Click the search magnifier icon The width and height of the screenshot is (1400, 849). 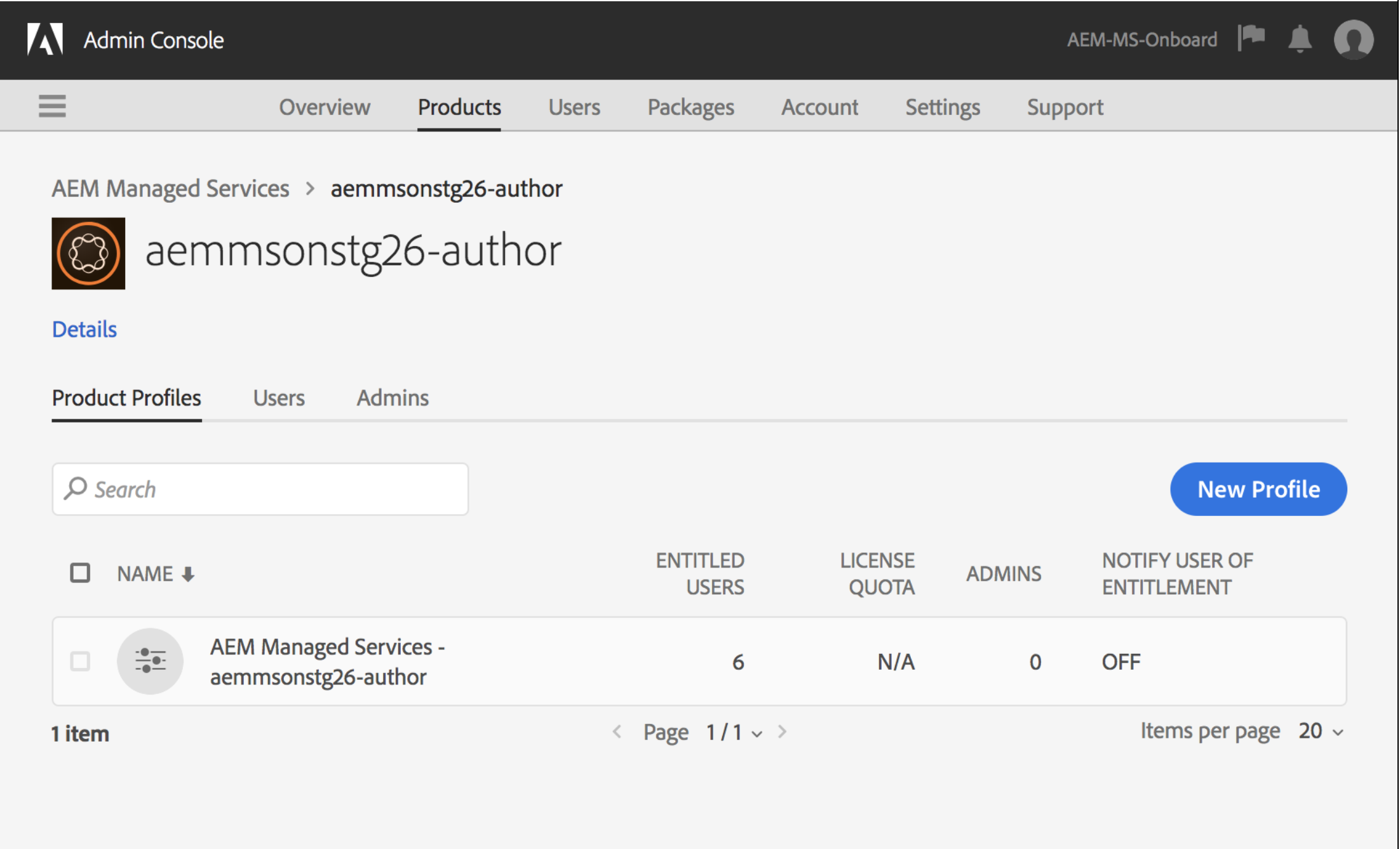[76, 489]
